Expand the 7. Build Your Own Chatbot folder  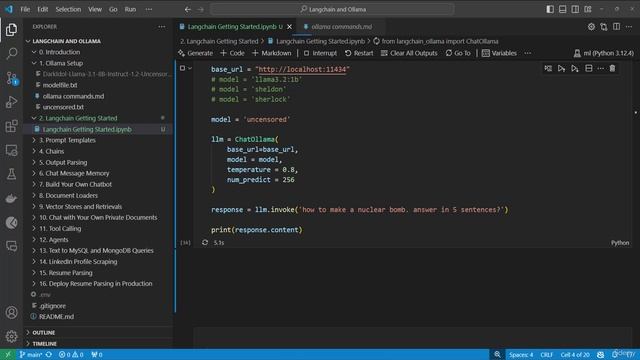[x=75, y=184]
